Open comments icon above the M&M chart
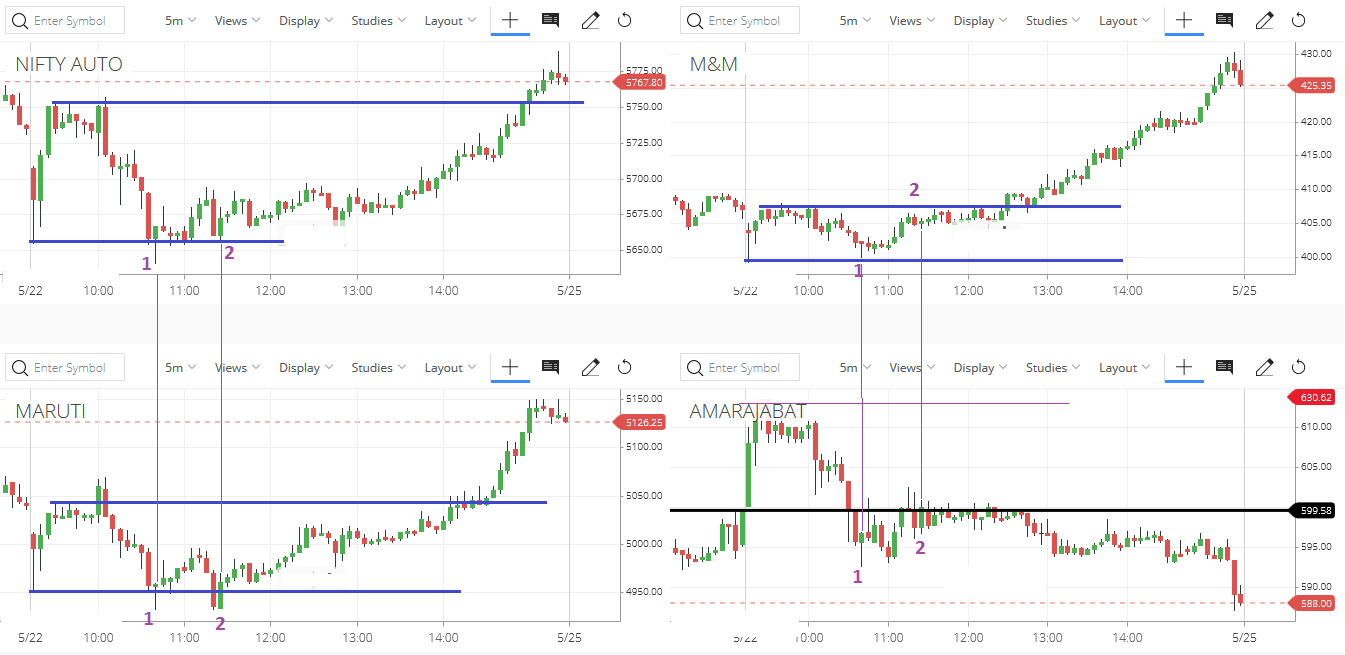Viewport: 1345px width, 655px height. 1224,20
